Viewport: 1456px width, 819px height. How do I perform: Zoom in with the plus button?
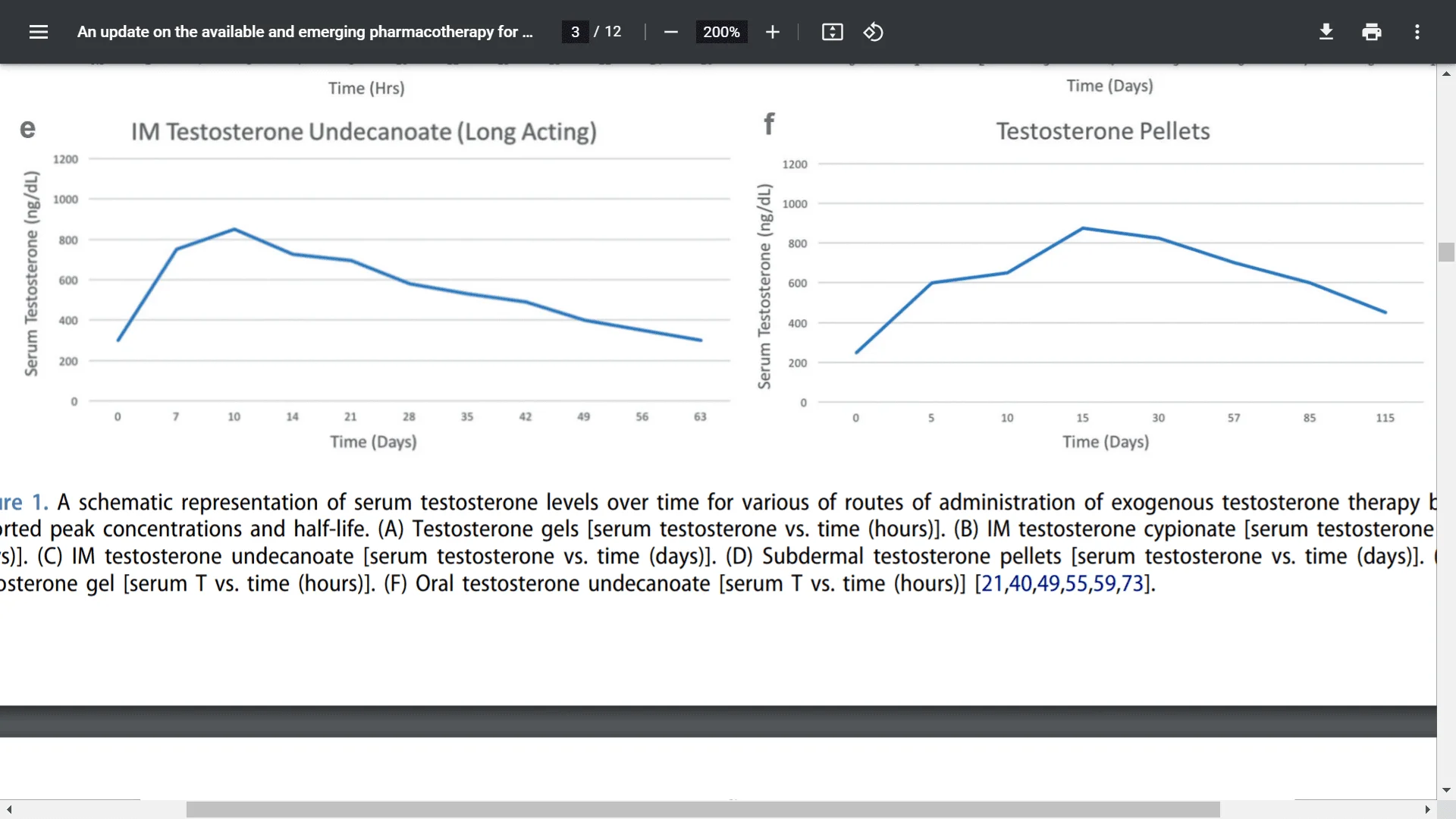(773, 32)
